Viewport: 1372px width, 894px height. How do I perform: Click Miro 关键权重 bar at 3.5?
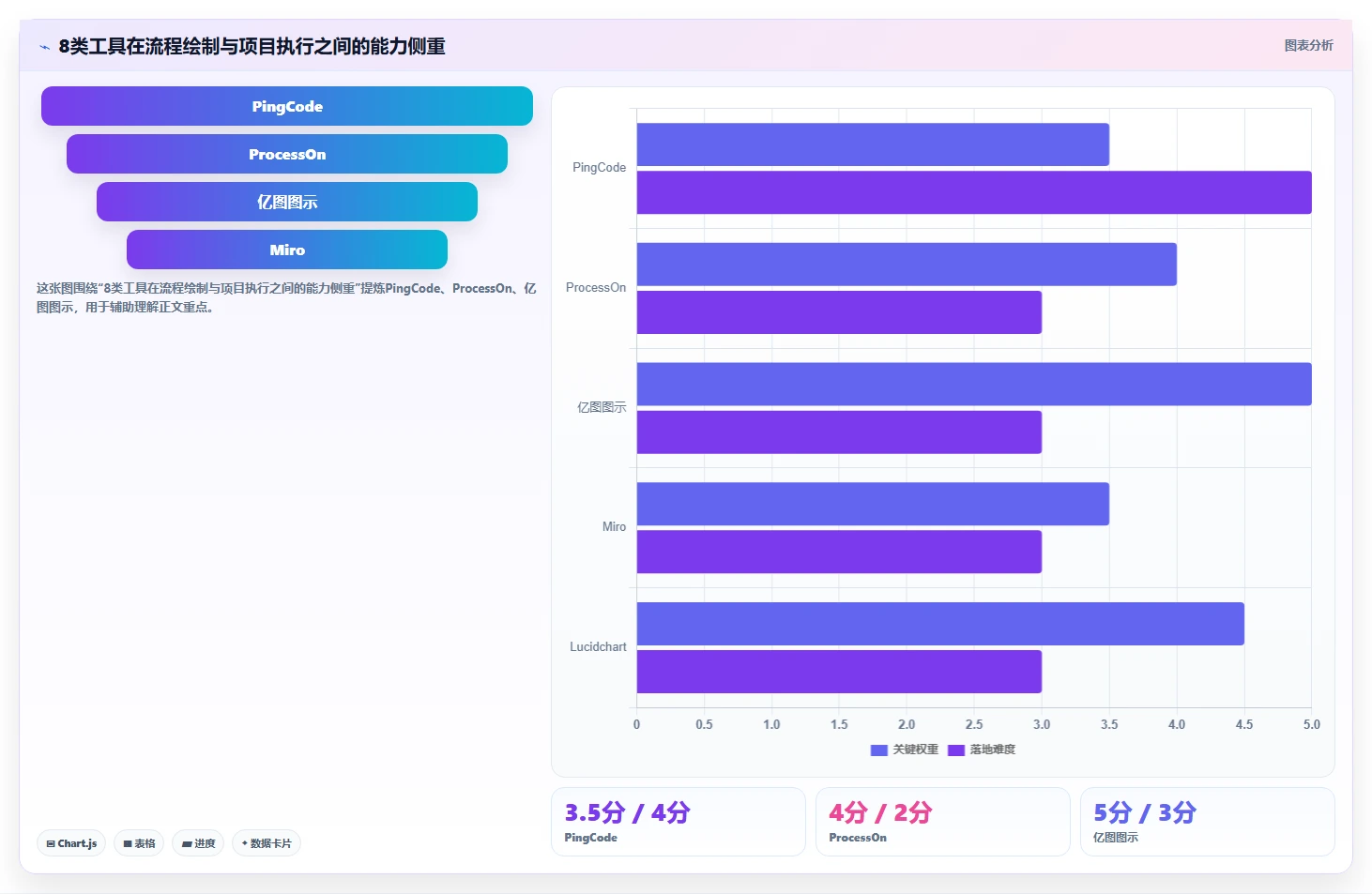pos(873,504)
